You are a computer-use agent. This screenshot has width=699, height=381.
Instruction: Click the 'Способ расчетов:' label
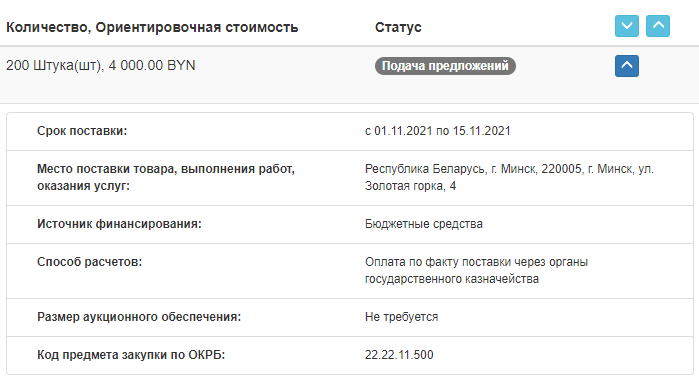(89, 262)
